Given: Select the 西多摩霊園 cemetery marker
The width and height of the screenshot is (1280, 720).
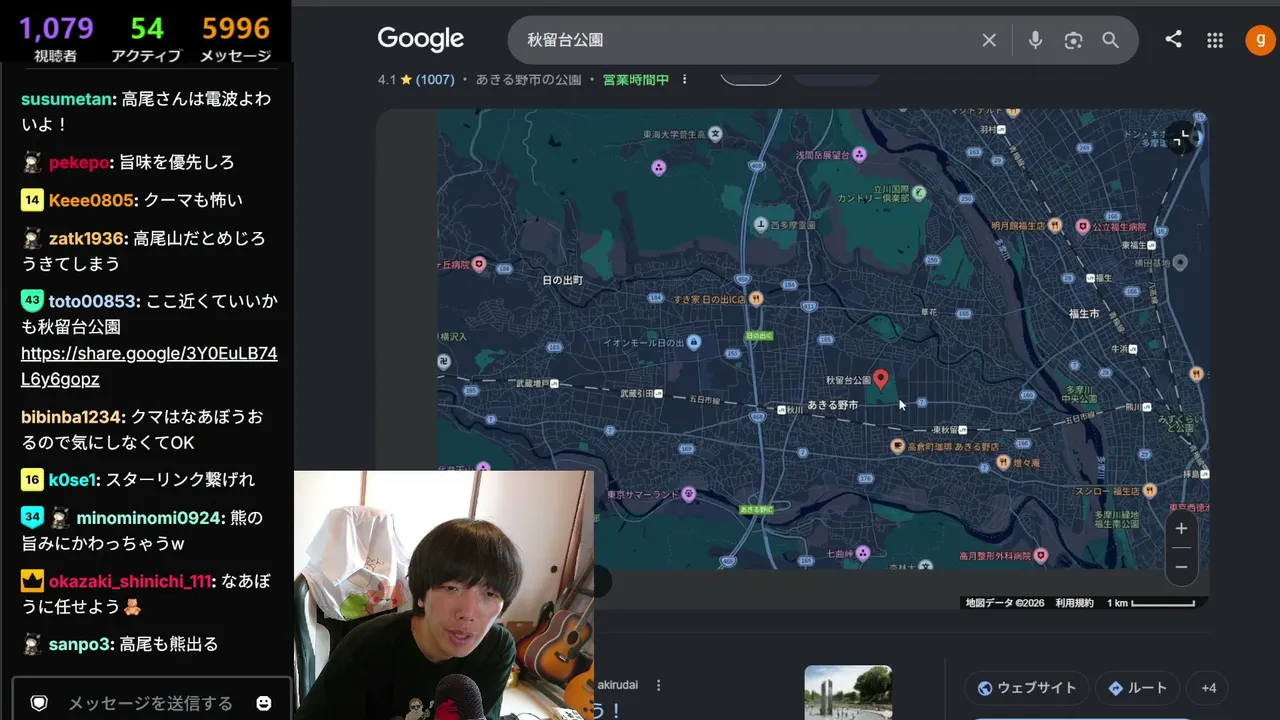Looking at the screenshot, I should click(x=759, y=226).
